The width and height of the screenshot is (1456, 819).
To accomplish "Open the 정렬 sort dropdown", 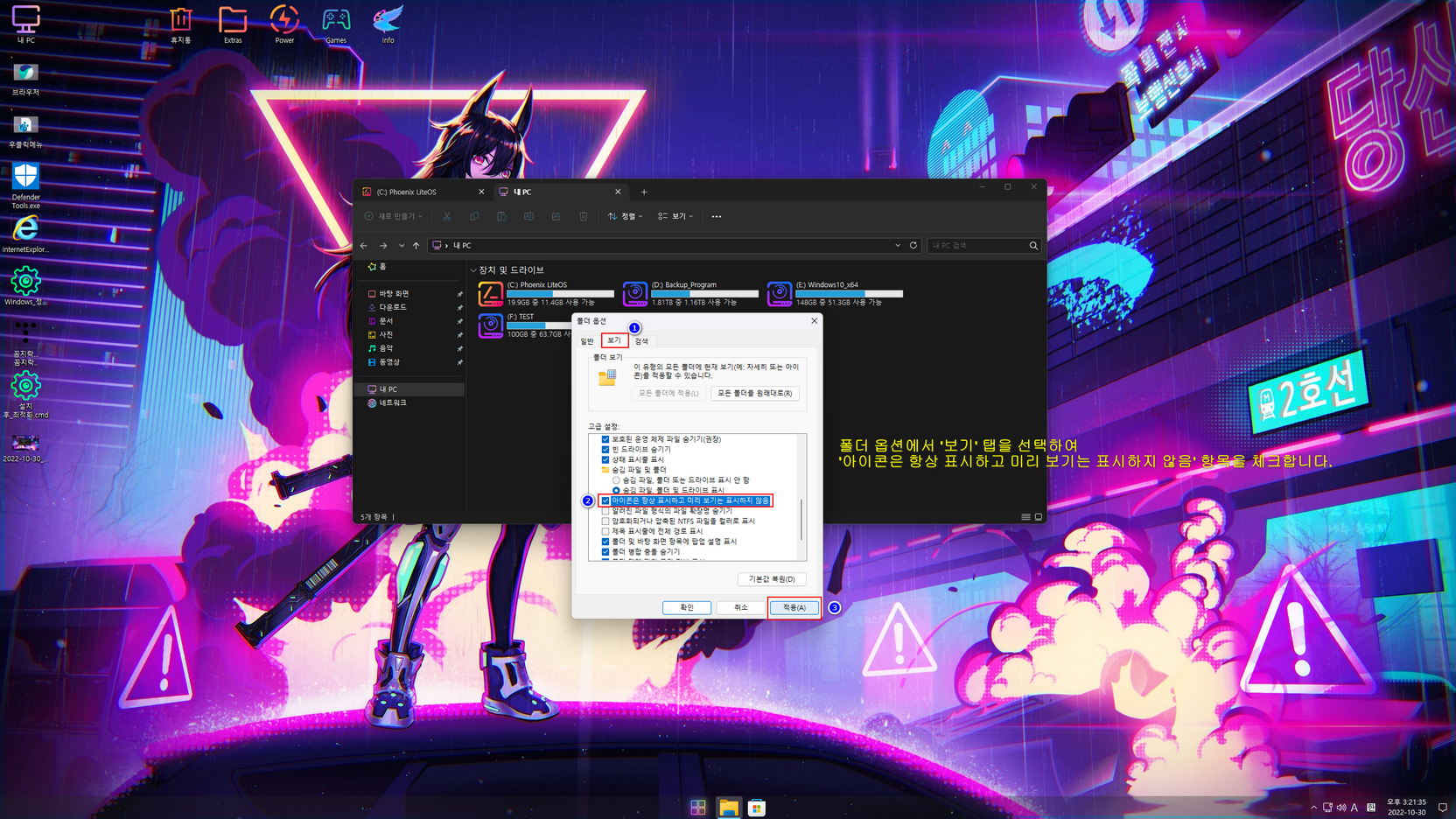I will [626, 216].
